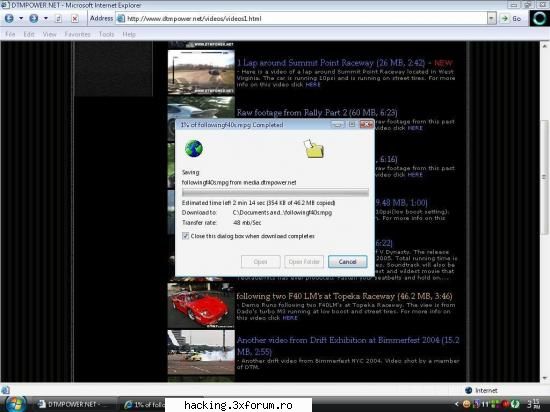Viewport: 550px width, 412px height.
Task: Go back with the Back arrow button
Action: tap(9, 19)
